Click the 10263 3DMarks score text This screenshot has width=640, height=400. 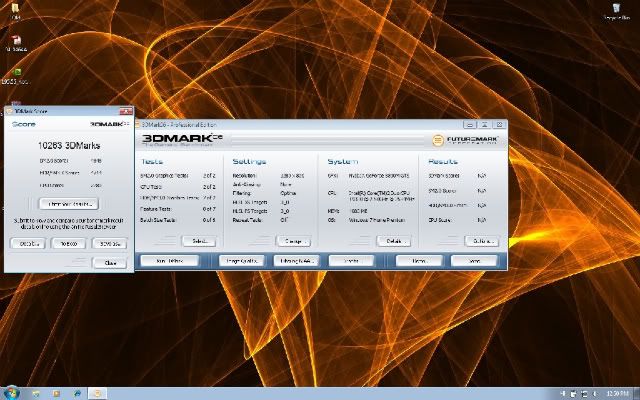pyautogui.click(x=69, y=146)
